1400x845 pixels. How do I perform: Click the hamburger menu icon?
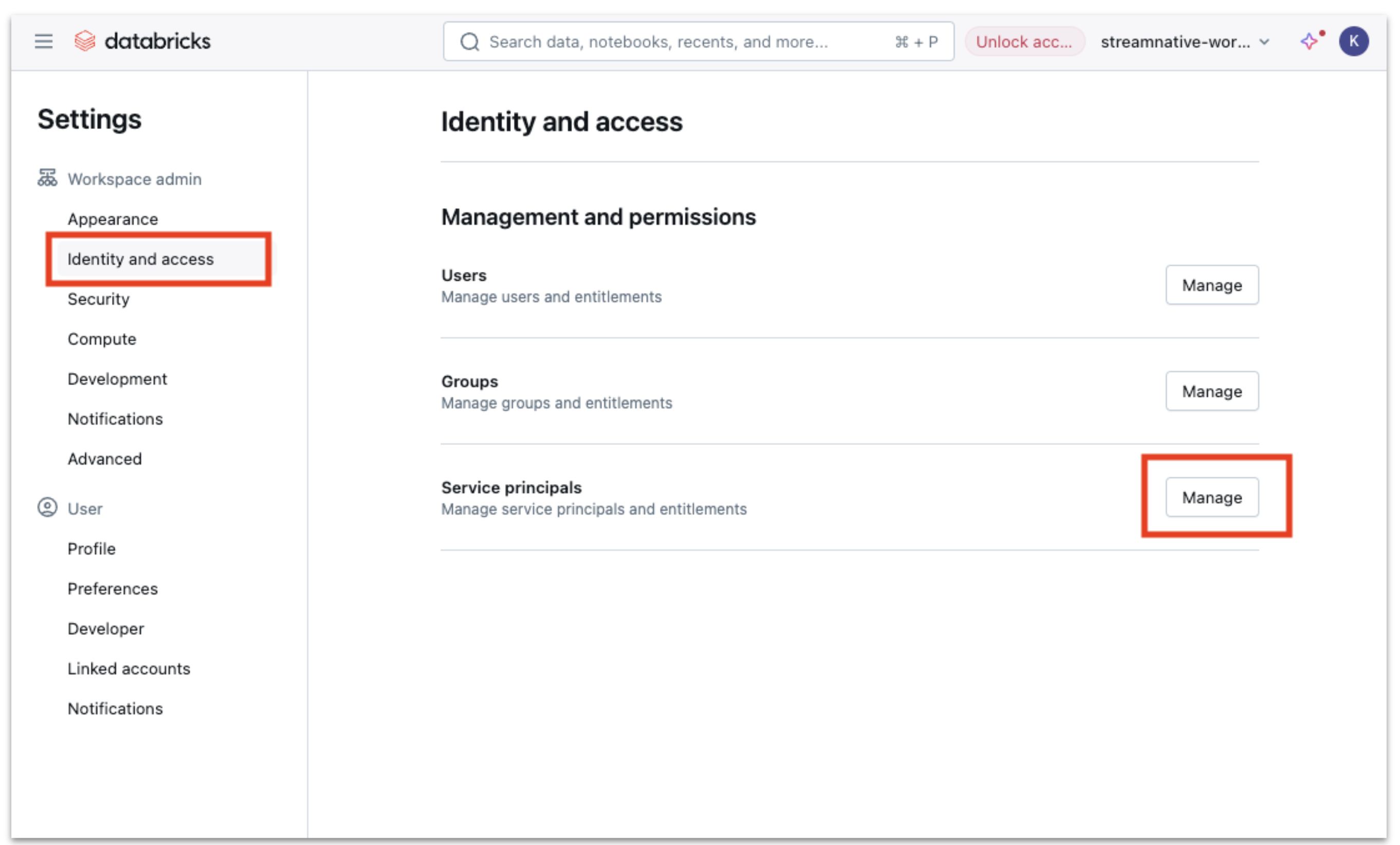(x=43, y=40)
